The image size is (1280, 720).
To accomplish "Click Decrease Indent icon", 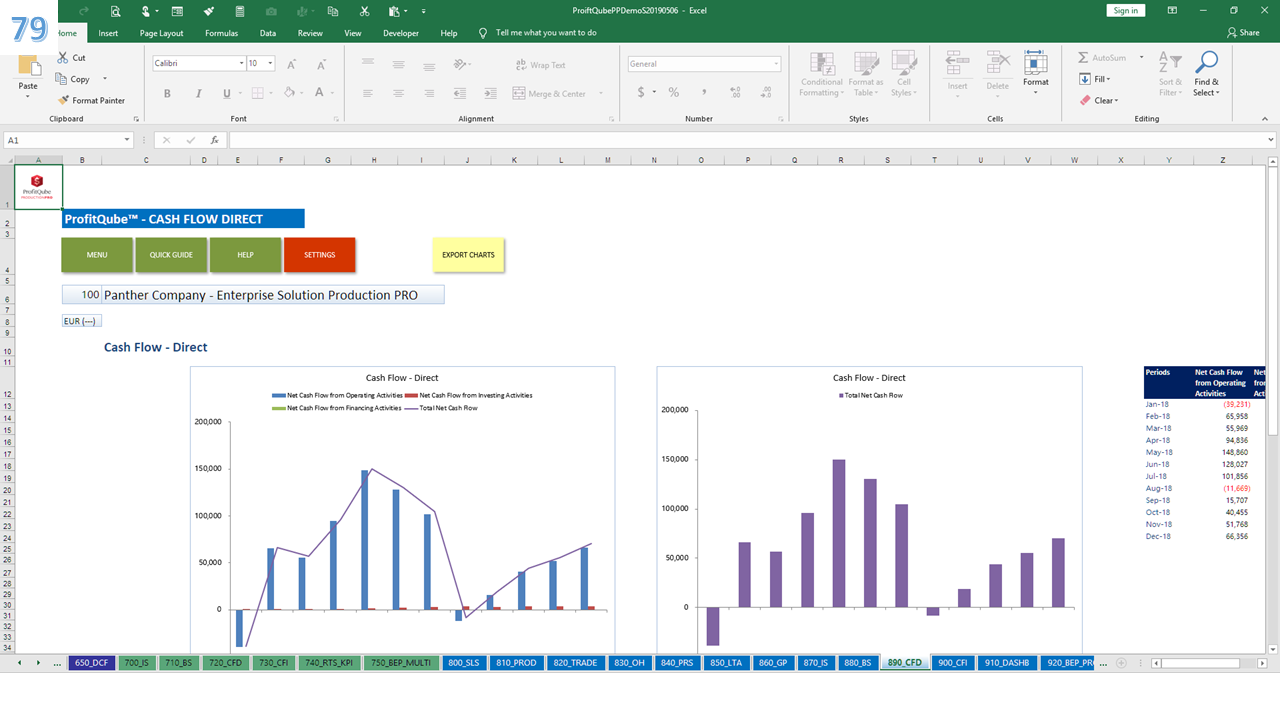I will click(460, 93).
